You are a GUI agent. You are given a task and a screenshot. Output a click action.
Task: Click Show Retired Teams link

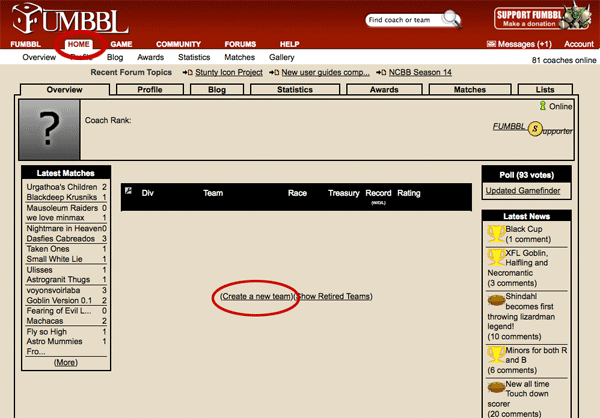[333, 296]
